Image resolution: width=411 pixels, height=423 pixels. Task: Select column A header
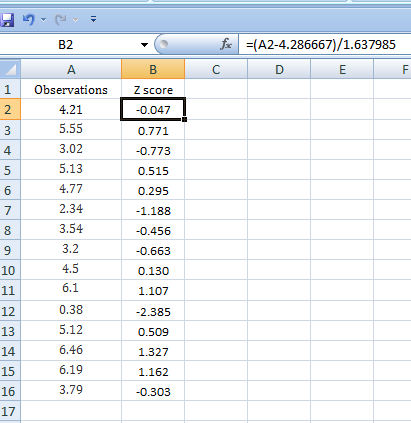click(x=71, y=69)
